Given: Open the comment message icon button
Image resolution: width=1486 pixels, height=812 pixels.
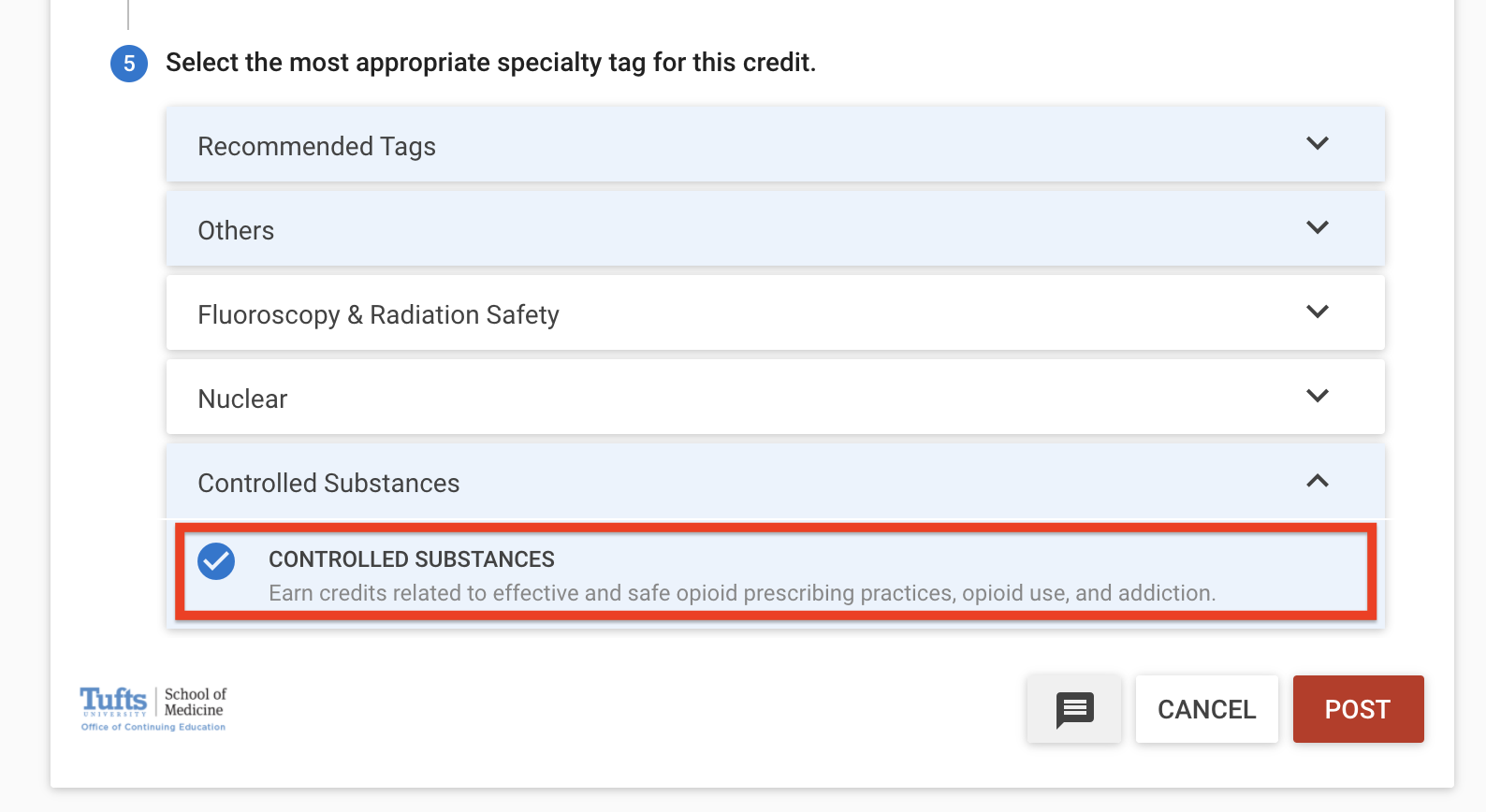Looking at the screenshot, I should (x=1074, y=709).
